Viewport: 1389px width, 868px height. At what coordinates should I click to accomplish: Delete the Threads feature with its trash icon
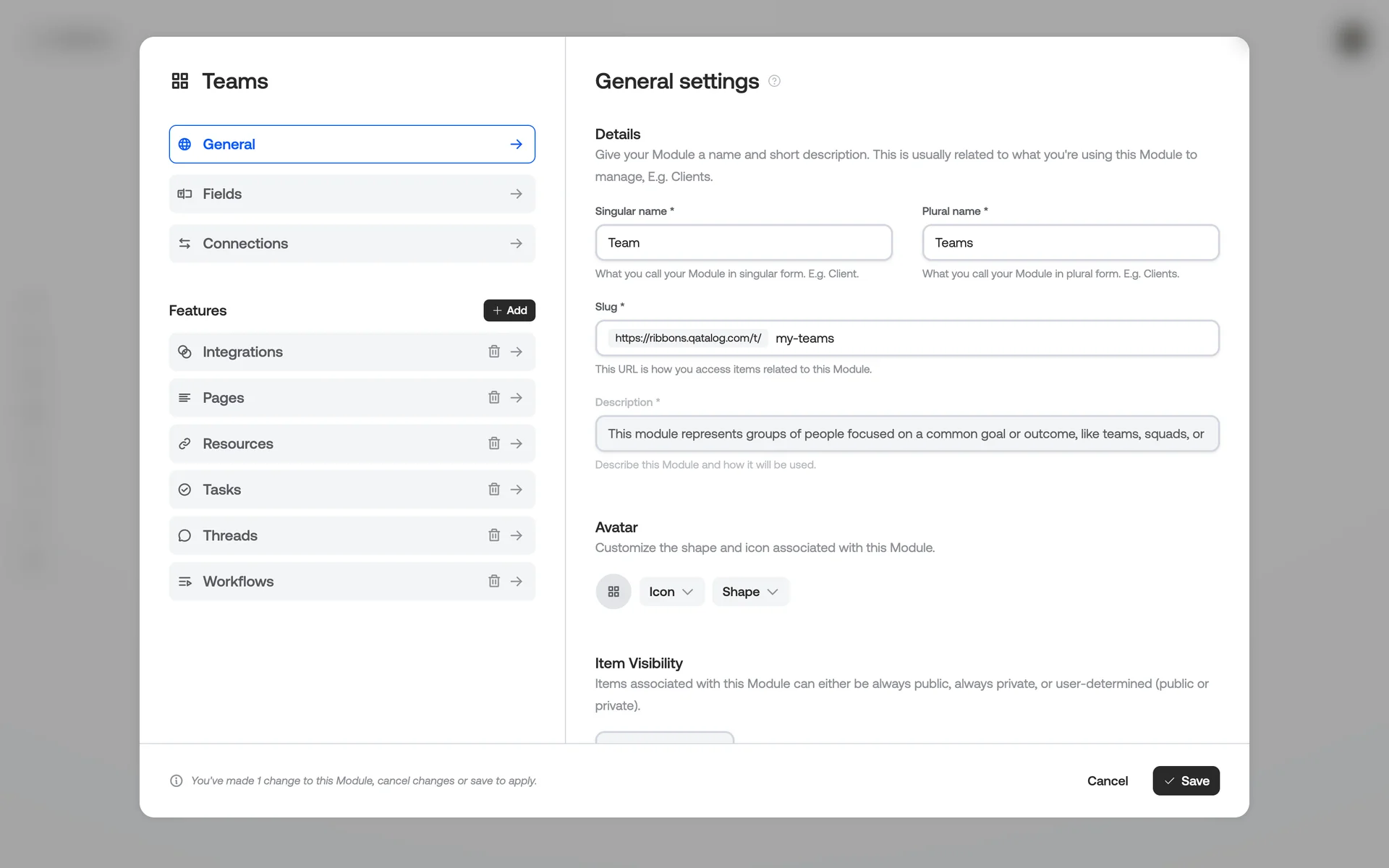point(494,535)
